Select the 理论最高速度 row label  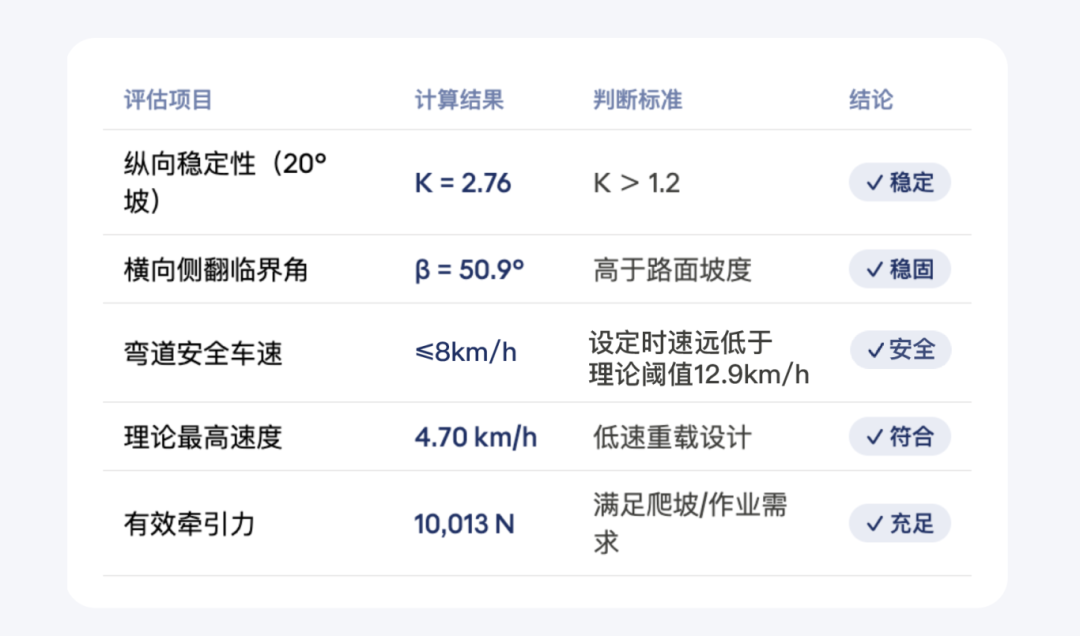203,437
